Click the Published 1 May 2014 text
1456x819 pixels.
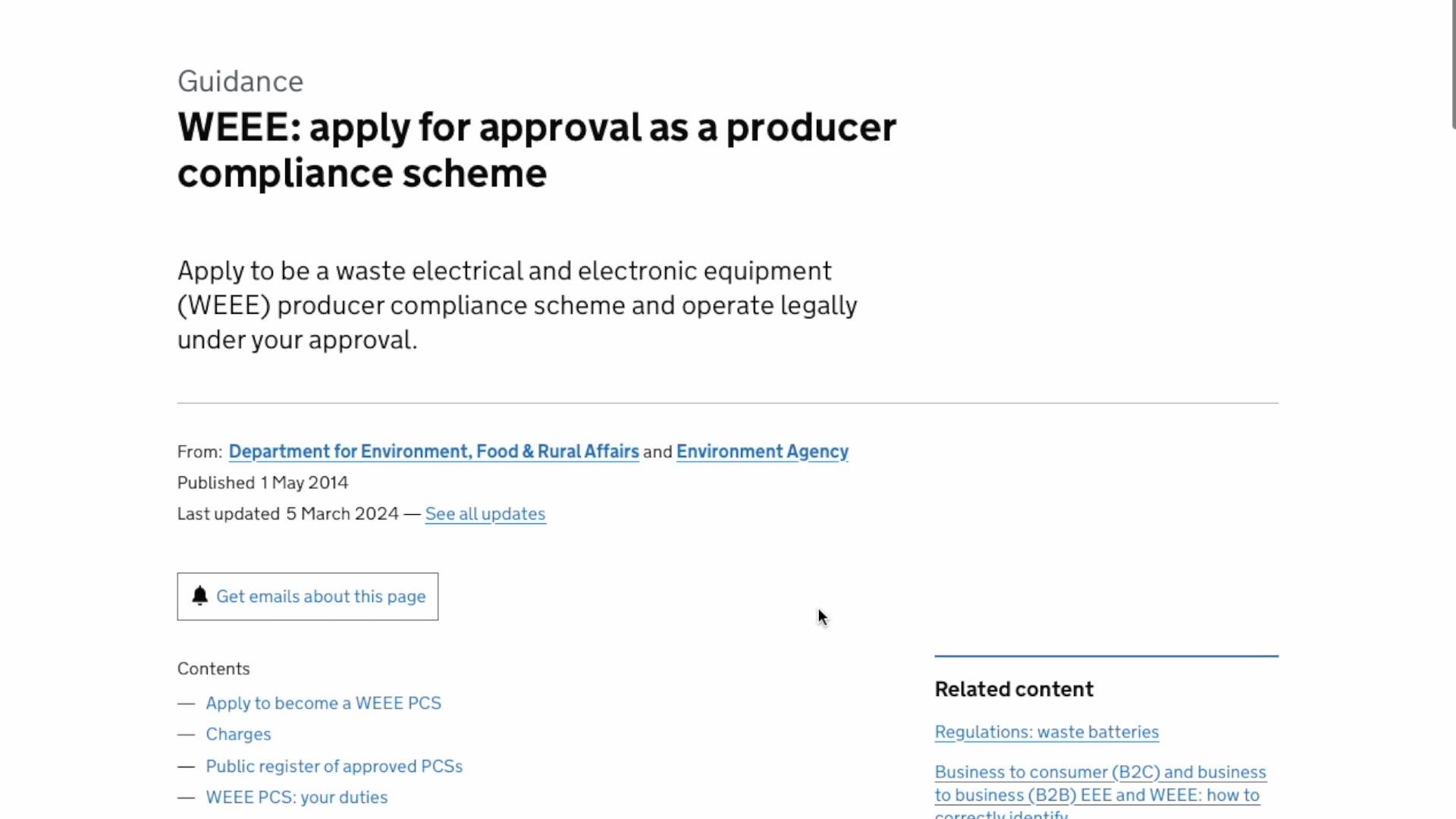[263, 483]
